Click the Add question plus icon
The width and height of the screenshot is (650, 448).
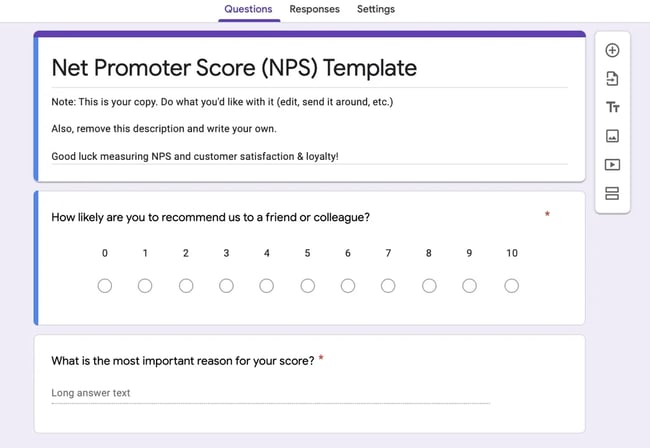point(612,50)
